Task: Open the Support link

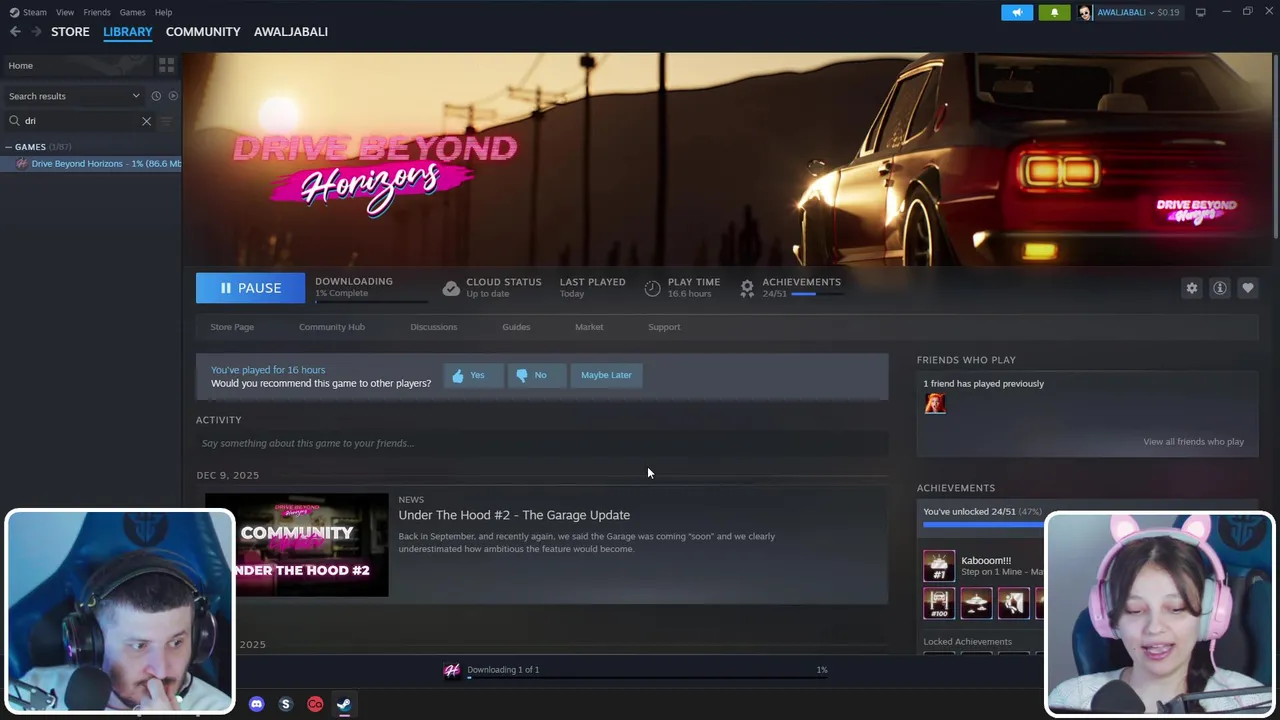Action: click(x=664, y=327)
